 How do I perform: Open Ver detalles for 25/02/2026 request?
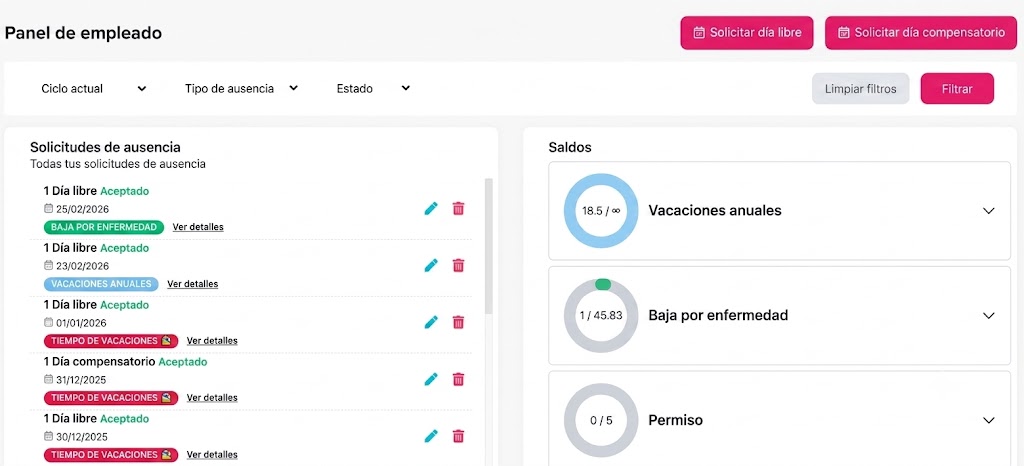tap(198, 227)
